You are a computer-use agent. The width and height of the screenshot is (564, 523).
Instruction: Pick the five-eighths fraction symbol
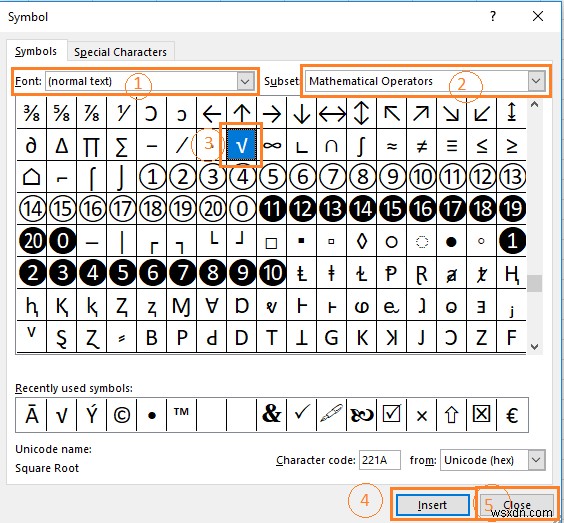[62, 113]
